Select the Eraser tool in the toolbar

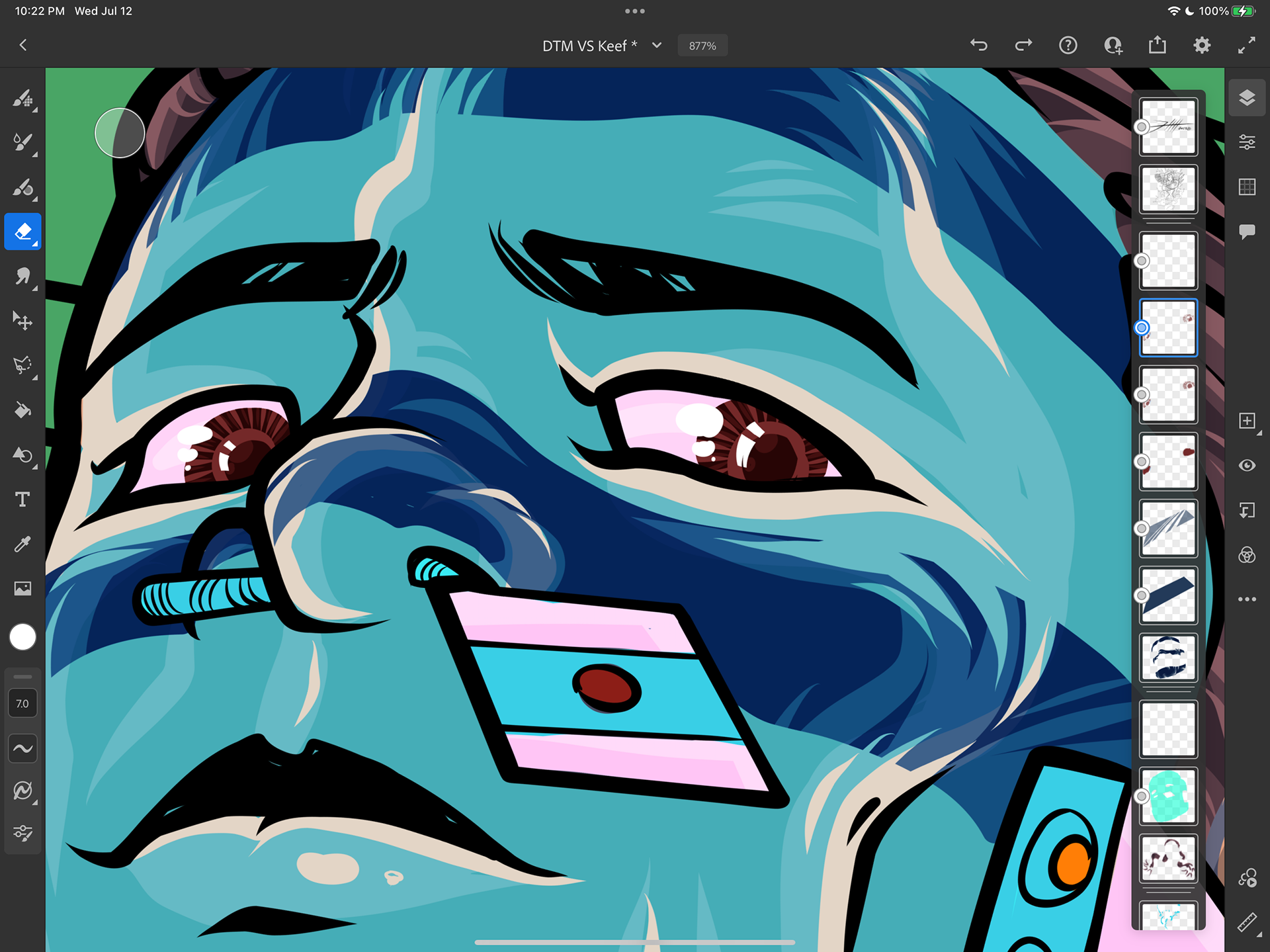pos(23,232)
